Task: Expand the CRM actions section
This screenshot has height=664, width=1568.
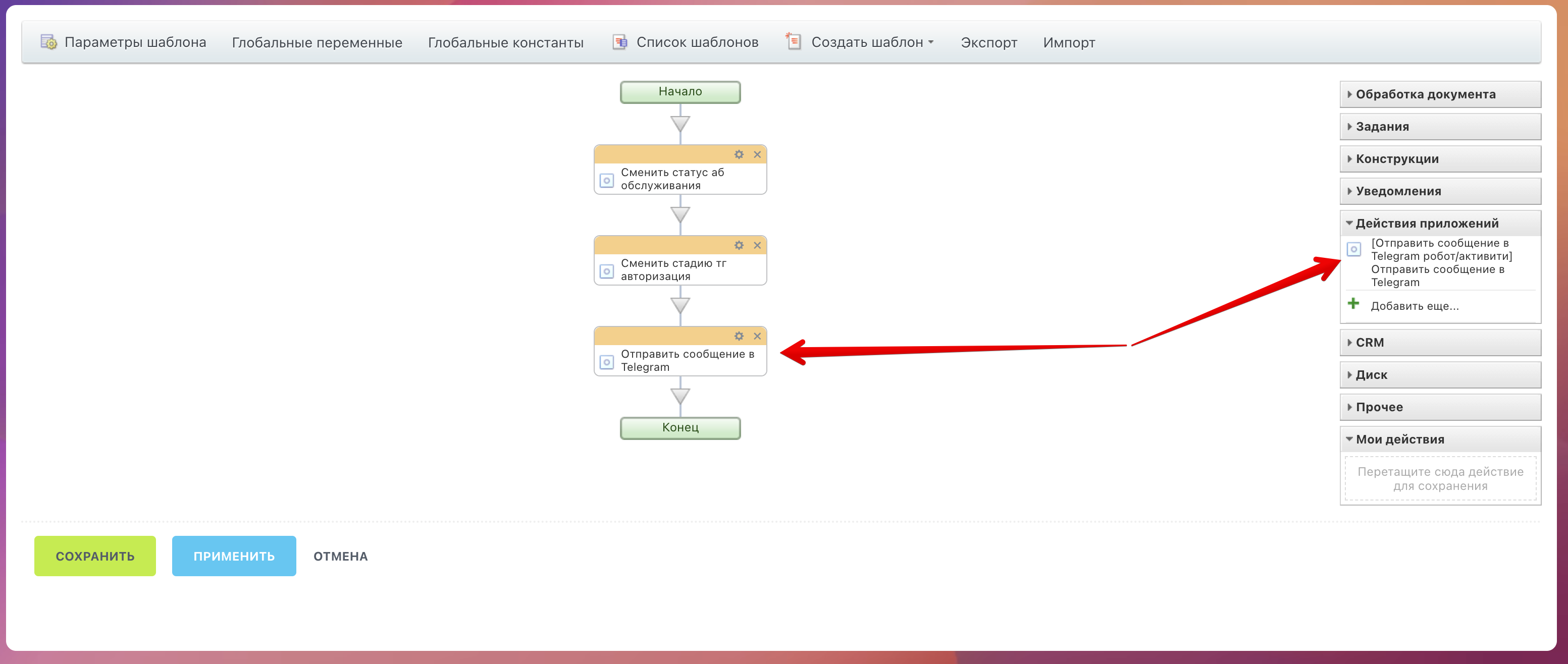Action: coord(1369,343)
